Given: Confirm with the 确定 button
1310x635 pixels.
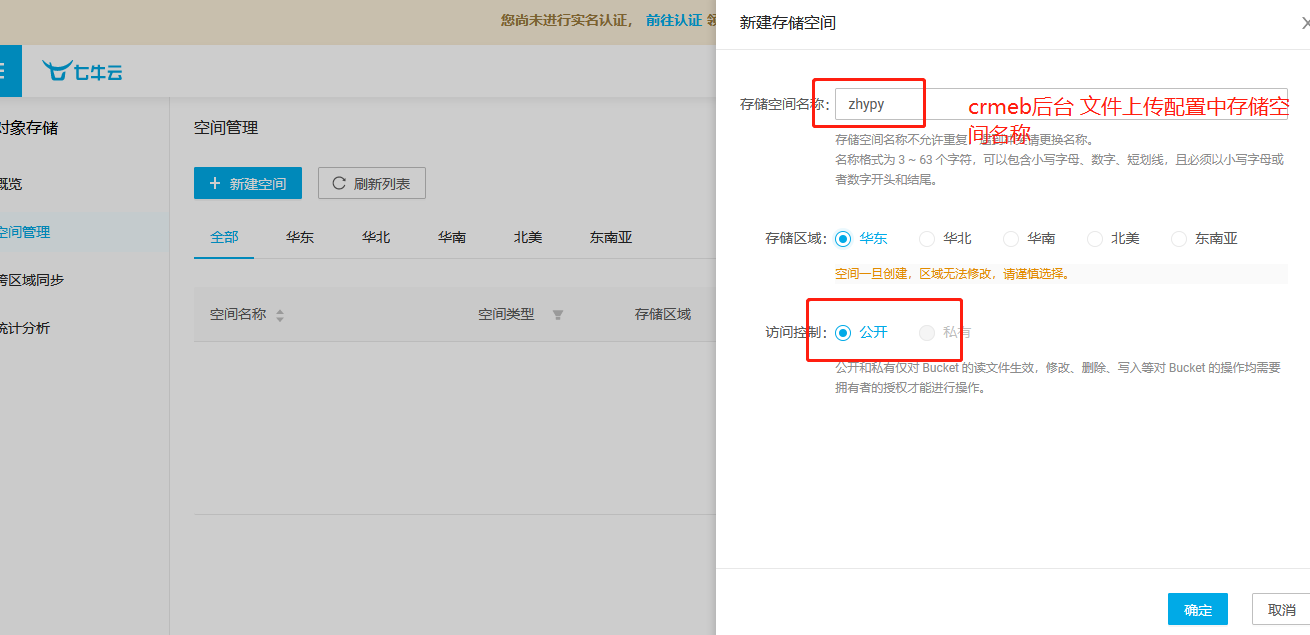Looking at the screenshot, I should point(1198,610).
